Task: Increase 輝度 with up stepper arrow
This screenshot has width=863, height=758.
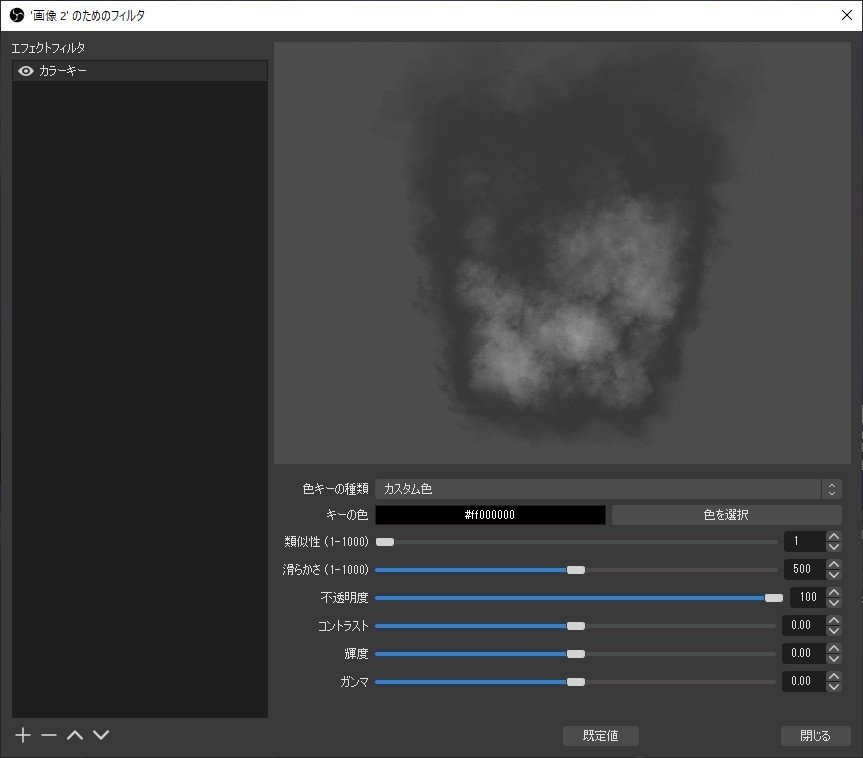Action: coord(834,648)
